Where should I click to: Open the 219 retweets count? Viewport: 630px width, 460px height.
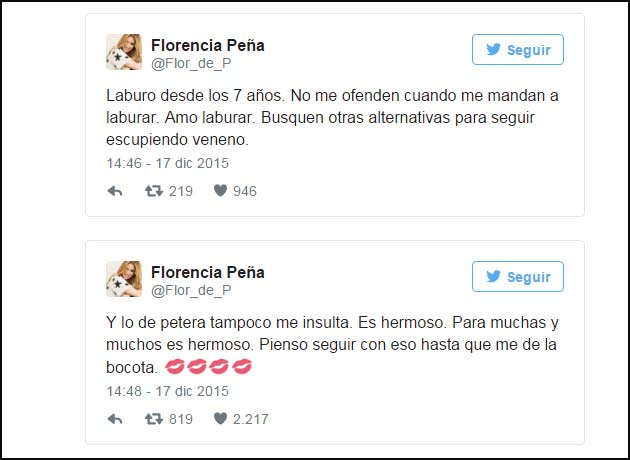180,191
